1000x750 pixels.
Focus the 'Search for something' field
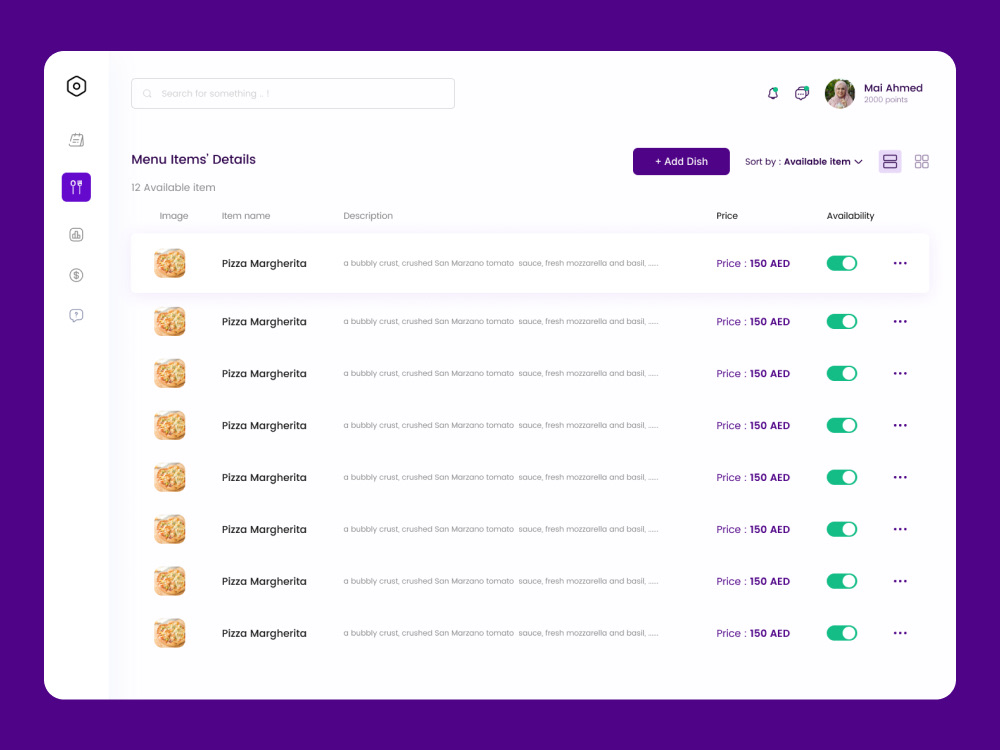(293, 94)
